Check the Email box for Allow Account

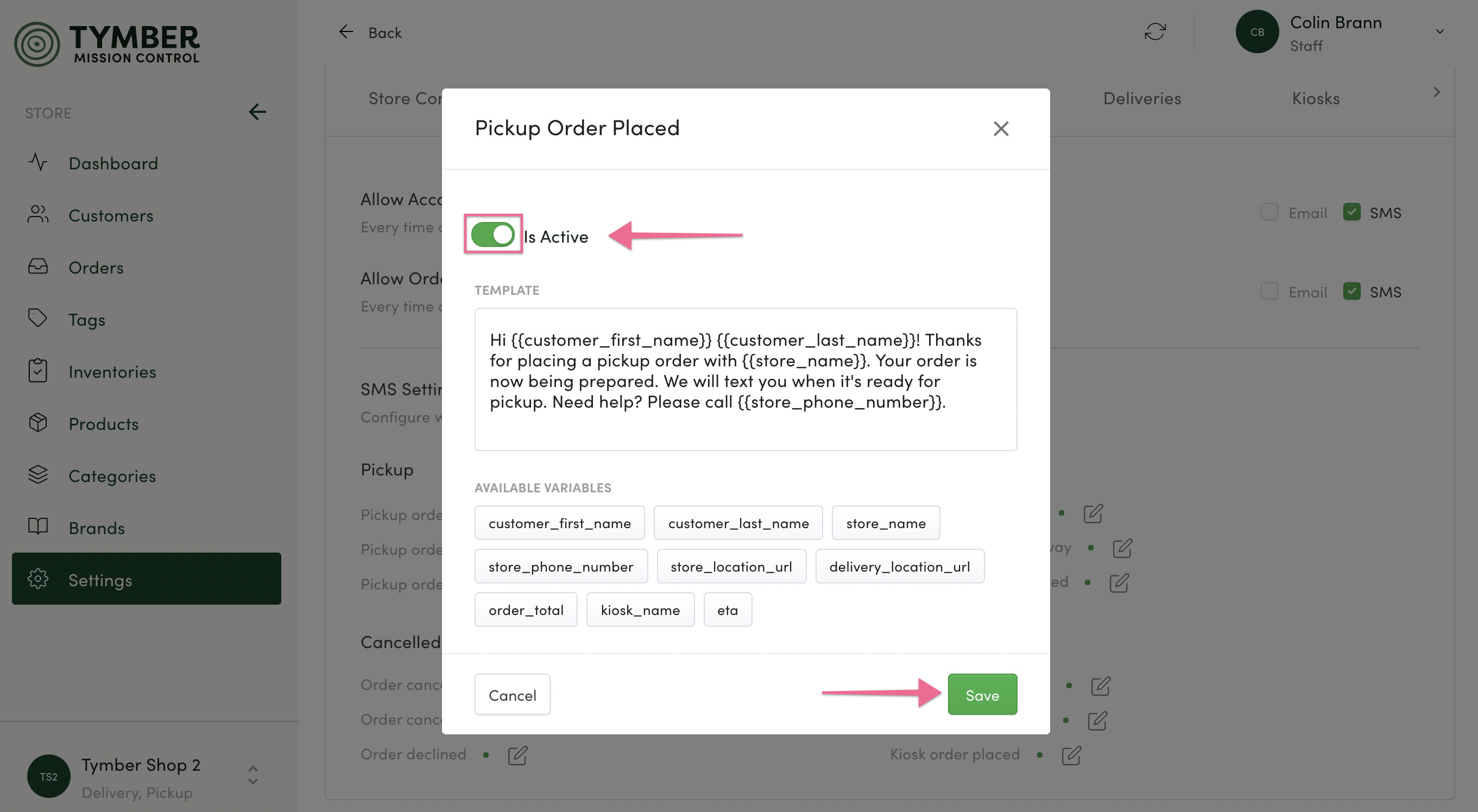1269,212
